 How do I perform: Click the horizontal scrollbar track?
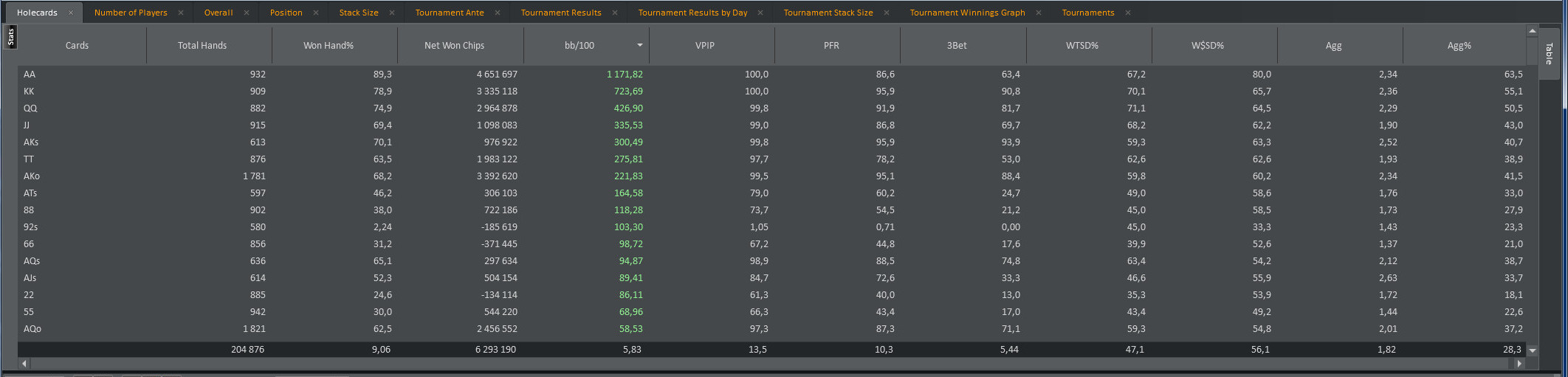(x=771, y=364)
